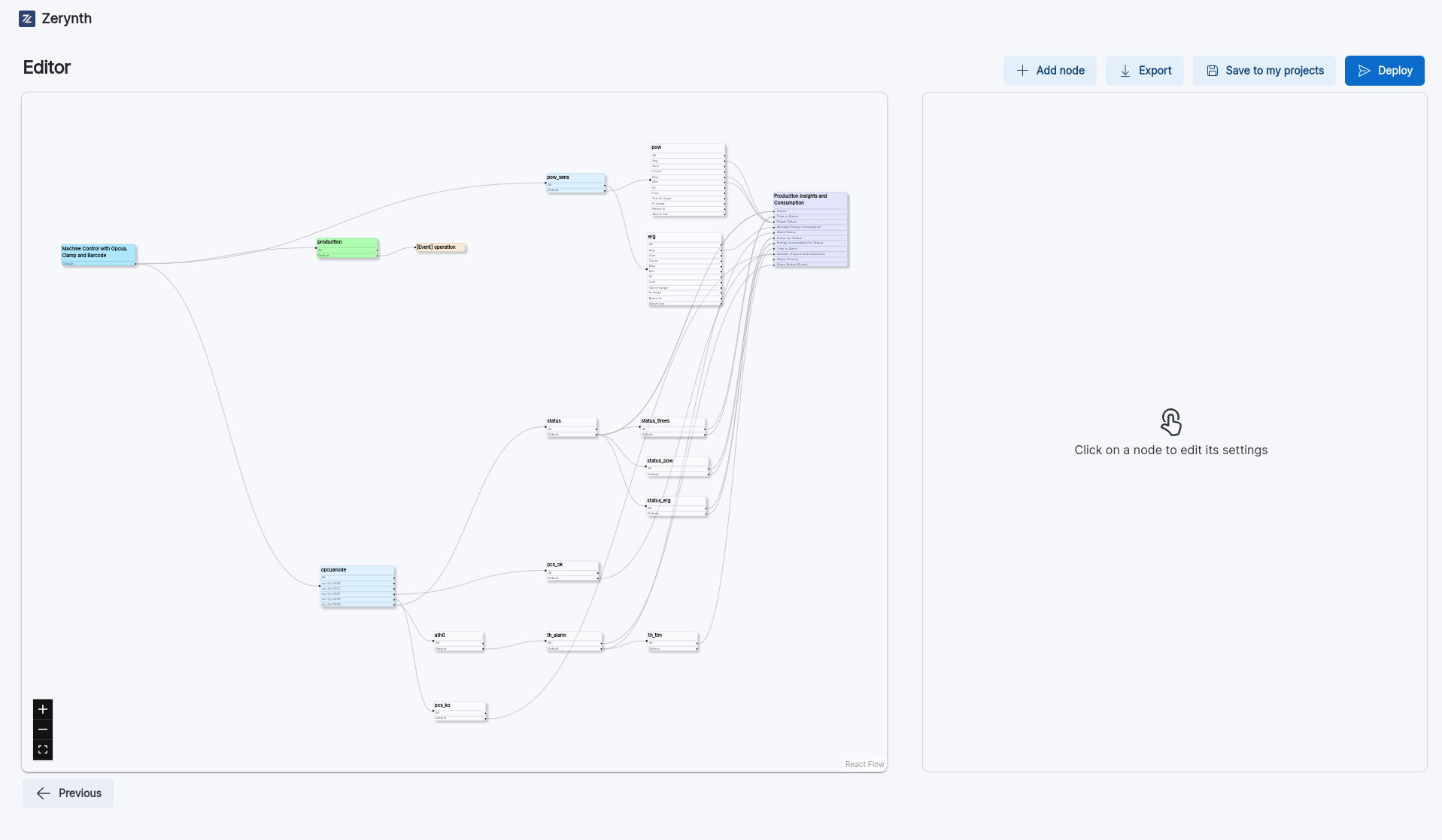Image resolution: width=1442 pixels, height=840 pixels.
Task: Select the status_erg node
Action: (676, 507)
